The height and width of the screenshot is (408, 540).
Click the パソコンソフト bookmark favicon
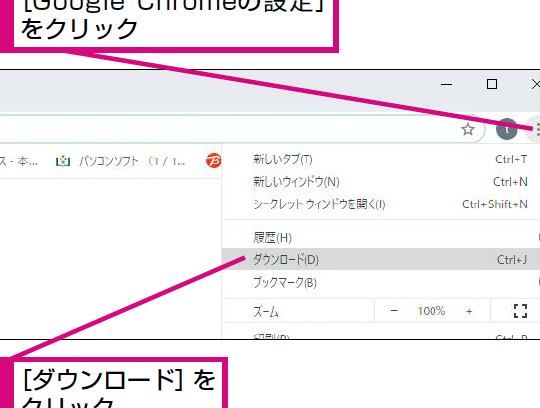(63, 161)
